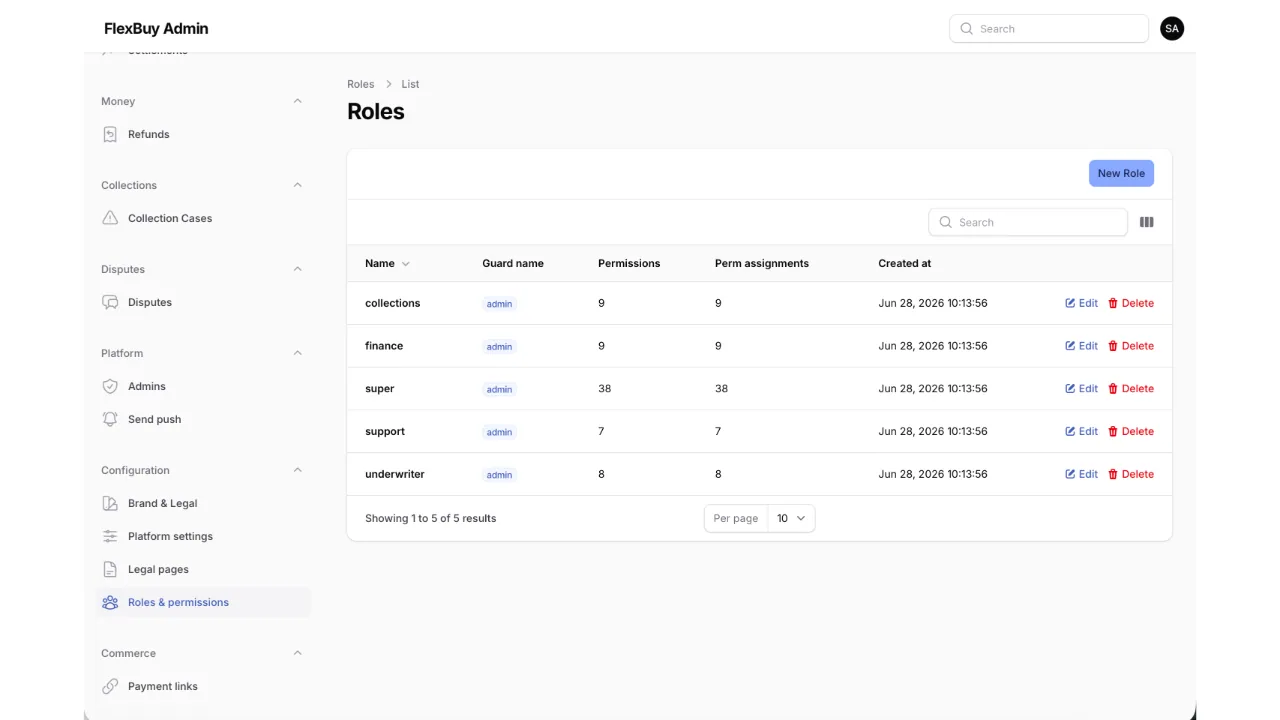Click the Legal pages document icon
Screen dimensions: 1280x720
pos(110,569)
